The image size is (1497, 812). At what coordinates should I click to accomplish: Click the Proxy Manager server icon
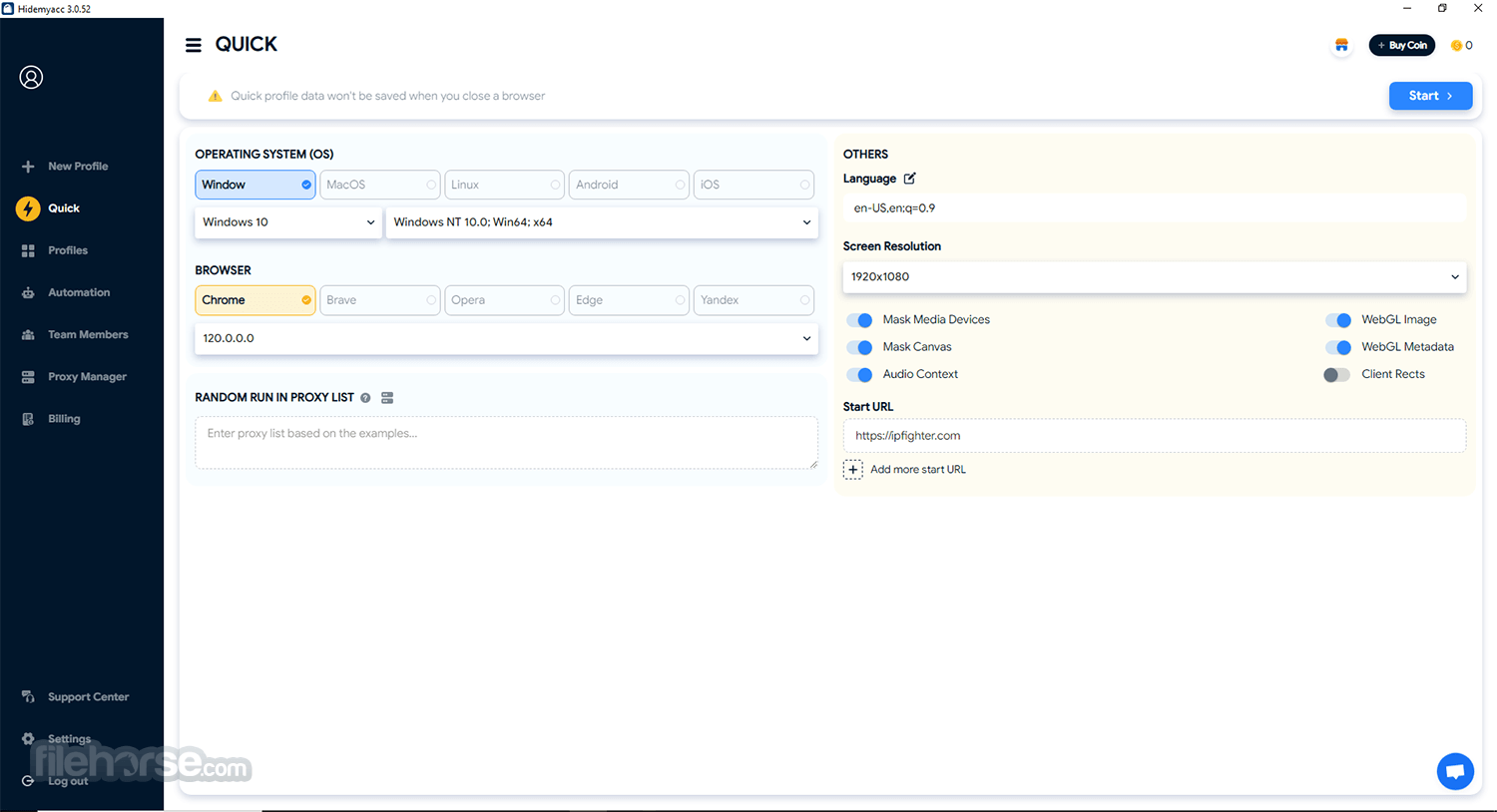click(x=28, y=377)
